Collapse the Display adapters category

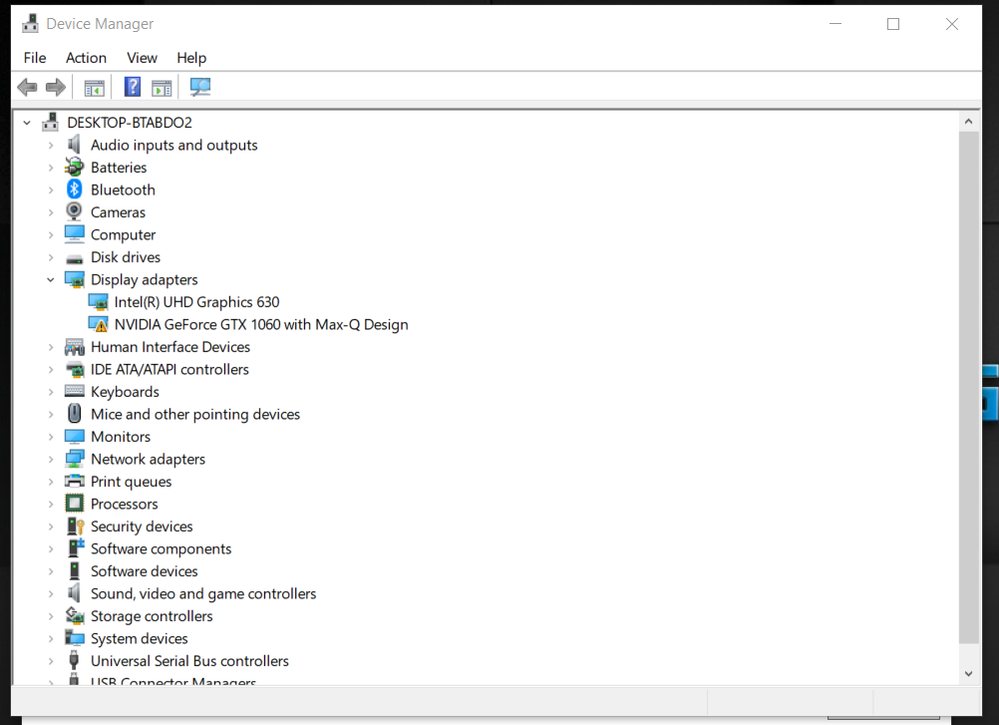coord(50,280)
